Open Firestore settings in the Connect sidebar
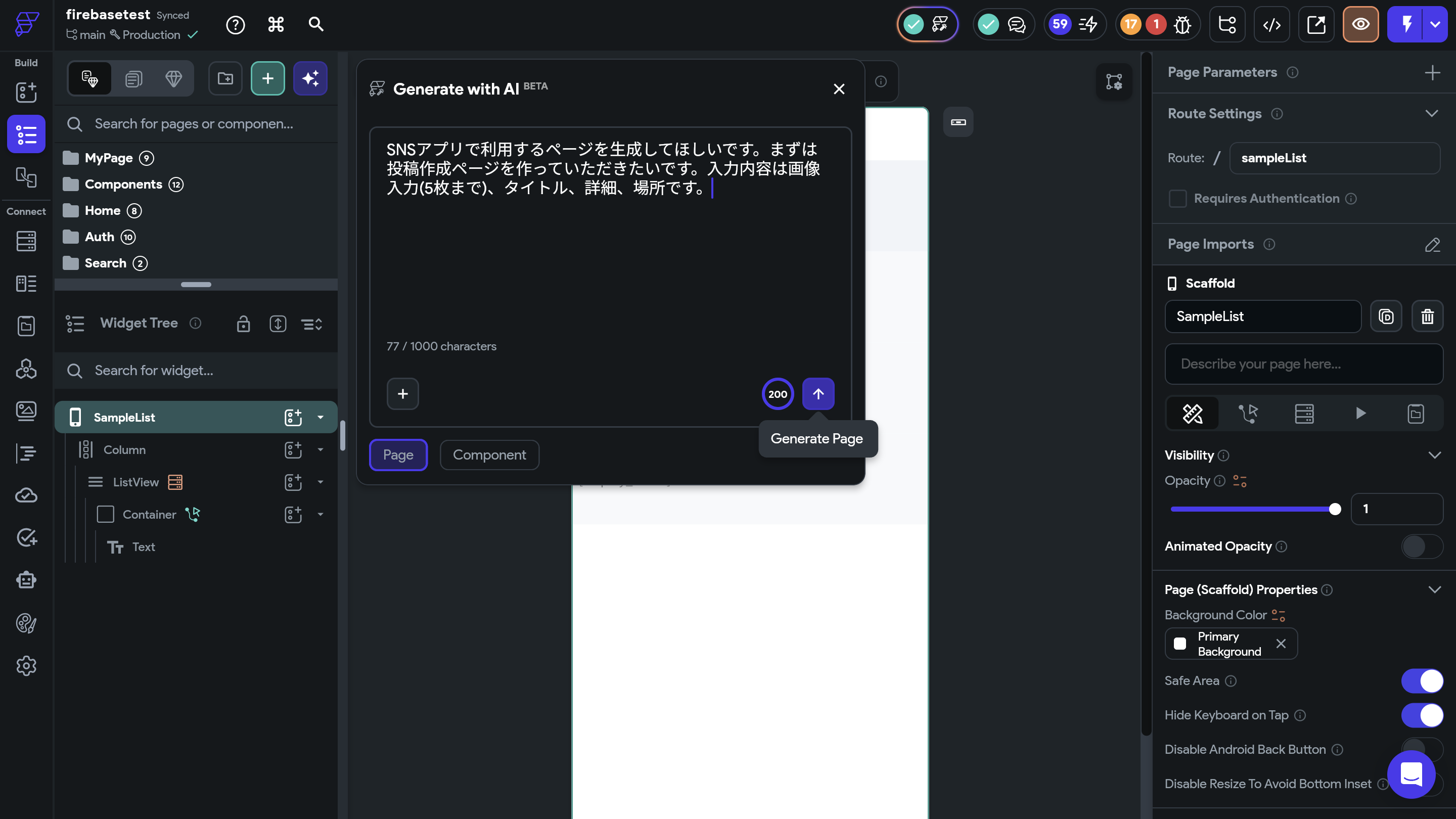This screenshot has height=819, width=1456. point(26,241)
